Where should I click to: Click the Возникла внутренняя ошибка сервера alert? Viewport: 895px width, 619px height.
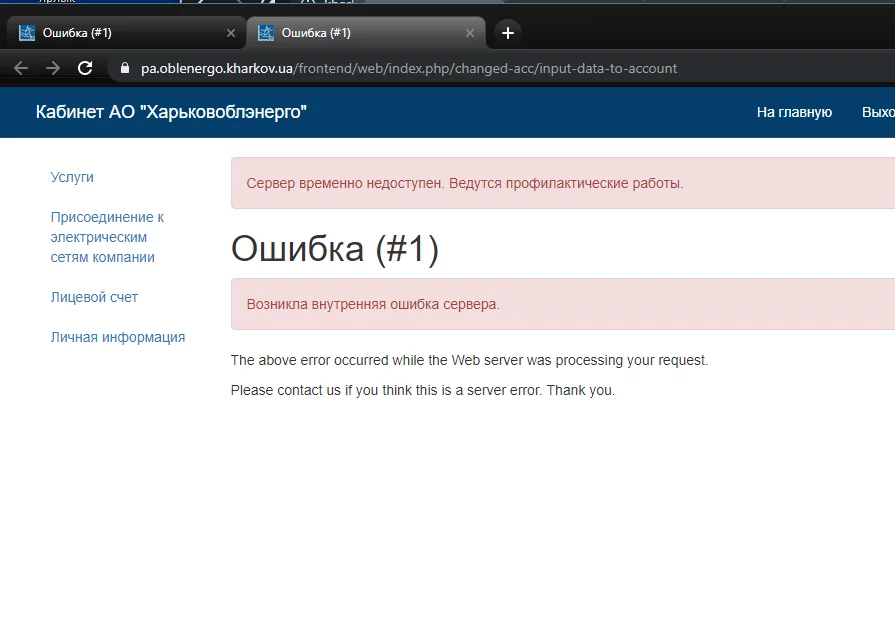tap(563, 304)
